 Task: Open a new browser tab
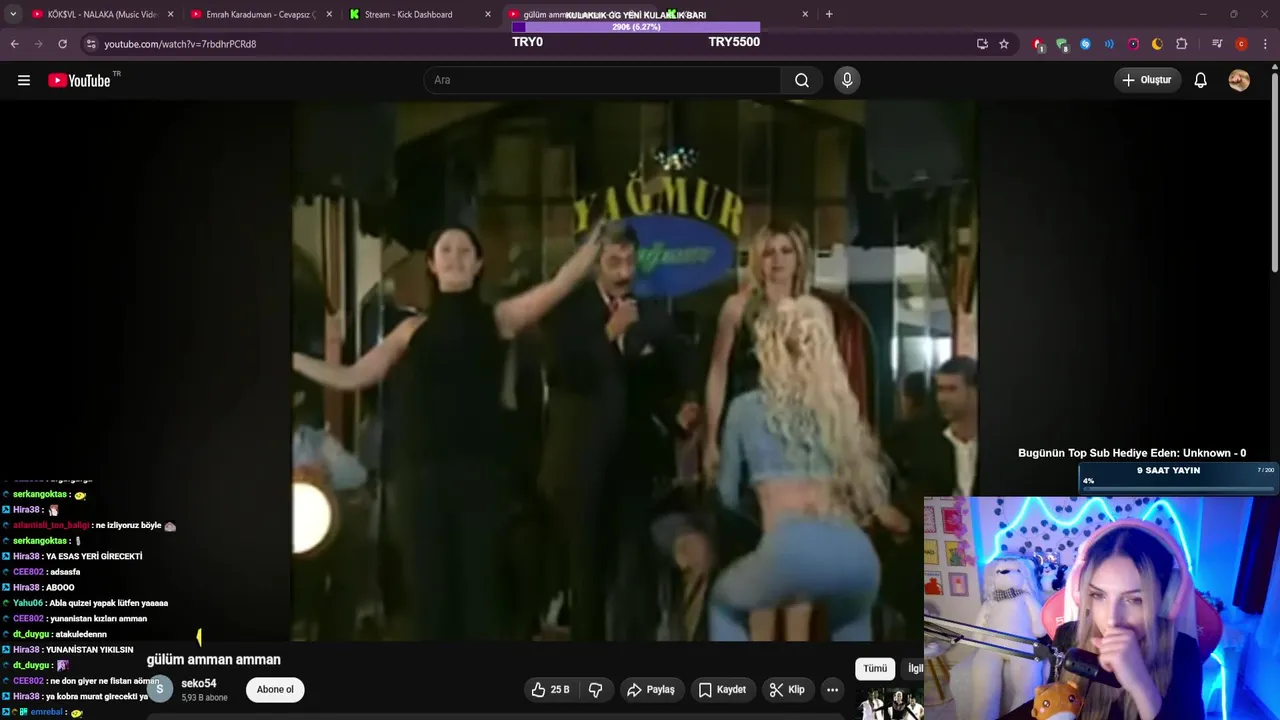[x=829, y=14]
